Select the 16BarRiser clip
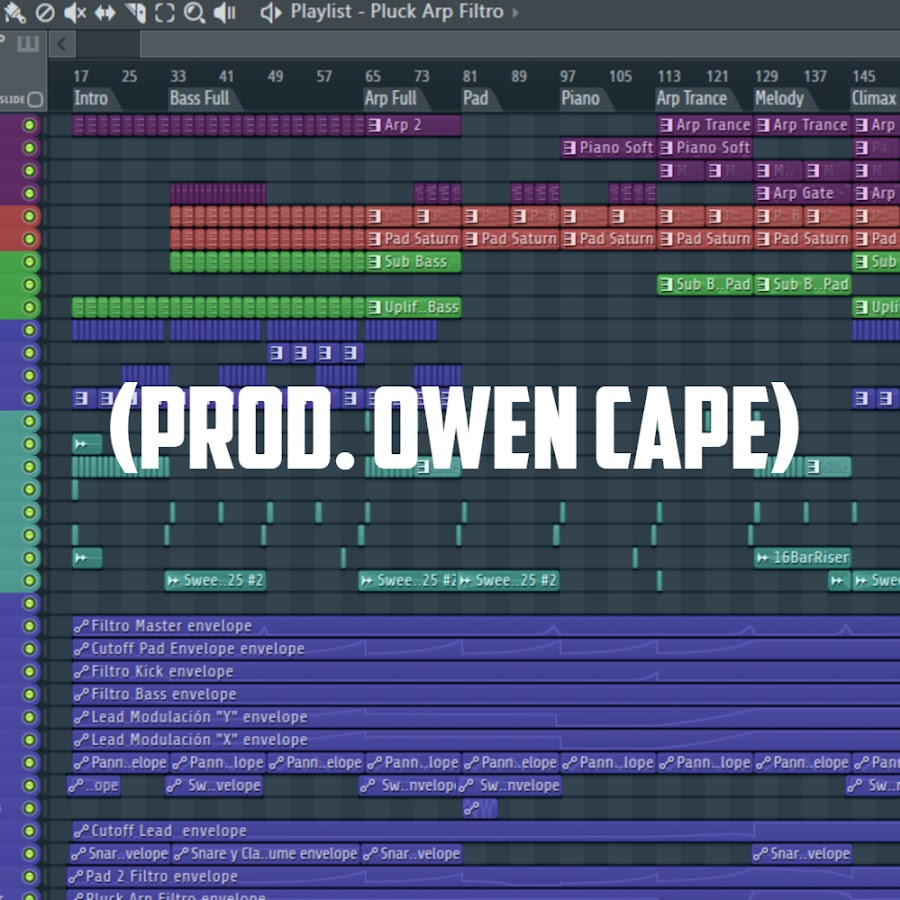The image size is (900, 900). tap(803, 558)
